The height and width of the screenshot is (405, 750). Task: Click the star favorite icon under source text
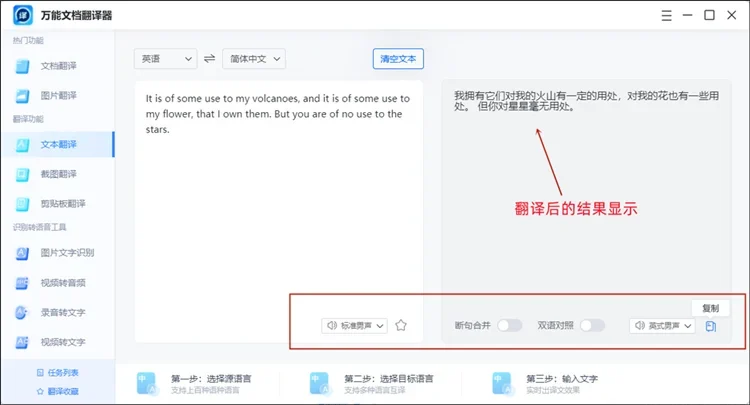[x=401, y=326]
